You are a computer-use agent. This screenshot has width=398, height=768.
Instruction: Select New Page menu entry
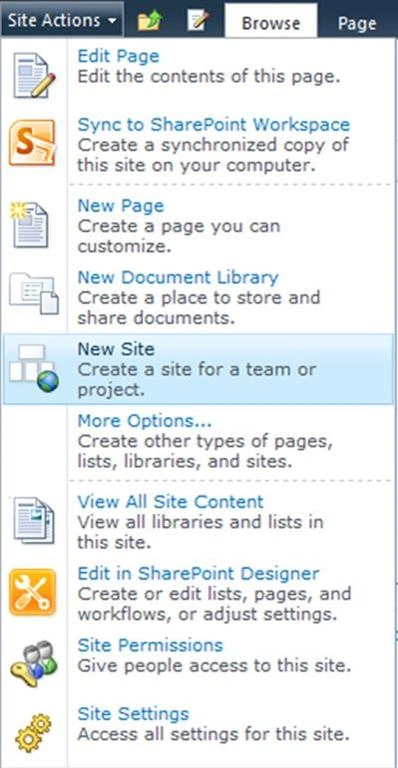coord(121,206)
